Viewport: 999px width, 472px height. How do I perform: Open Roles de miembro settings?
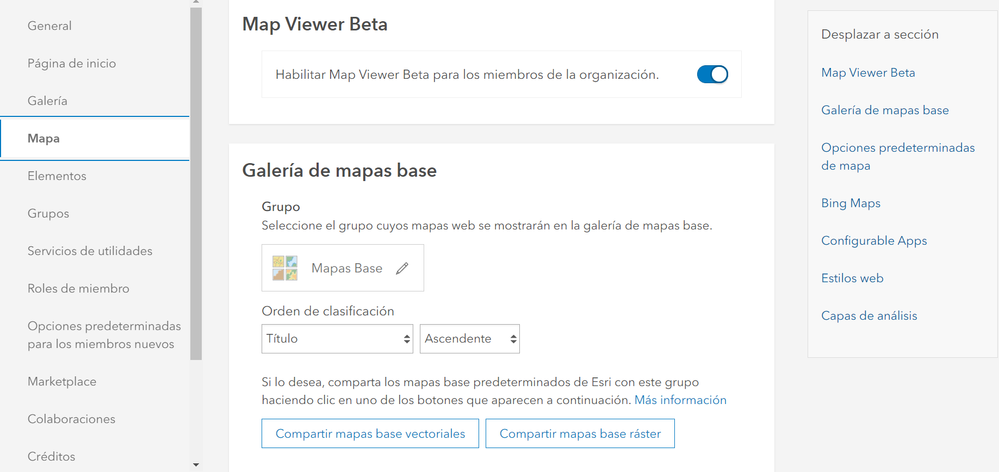point(79,288)
